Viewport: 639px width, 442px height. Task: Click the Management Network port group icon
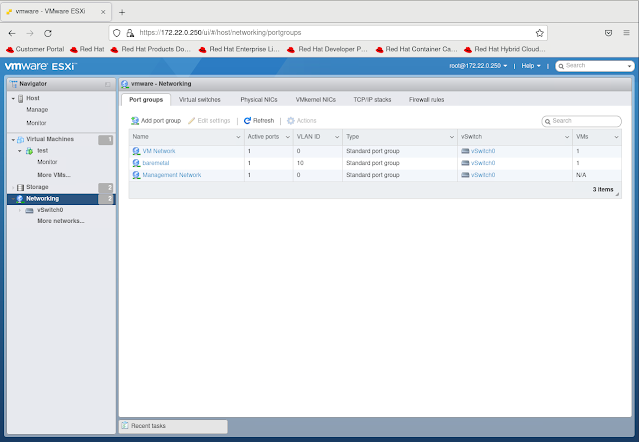(x=136, y=175)
